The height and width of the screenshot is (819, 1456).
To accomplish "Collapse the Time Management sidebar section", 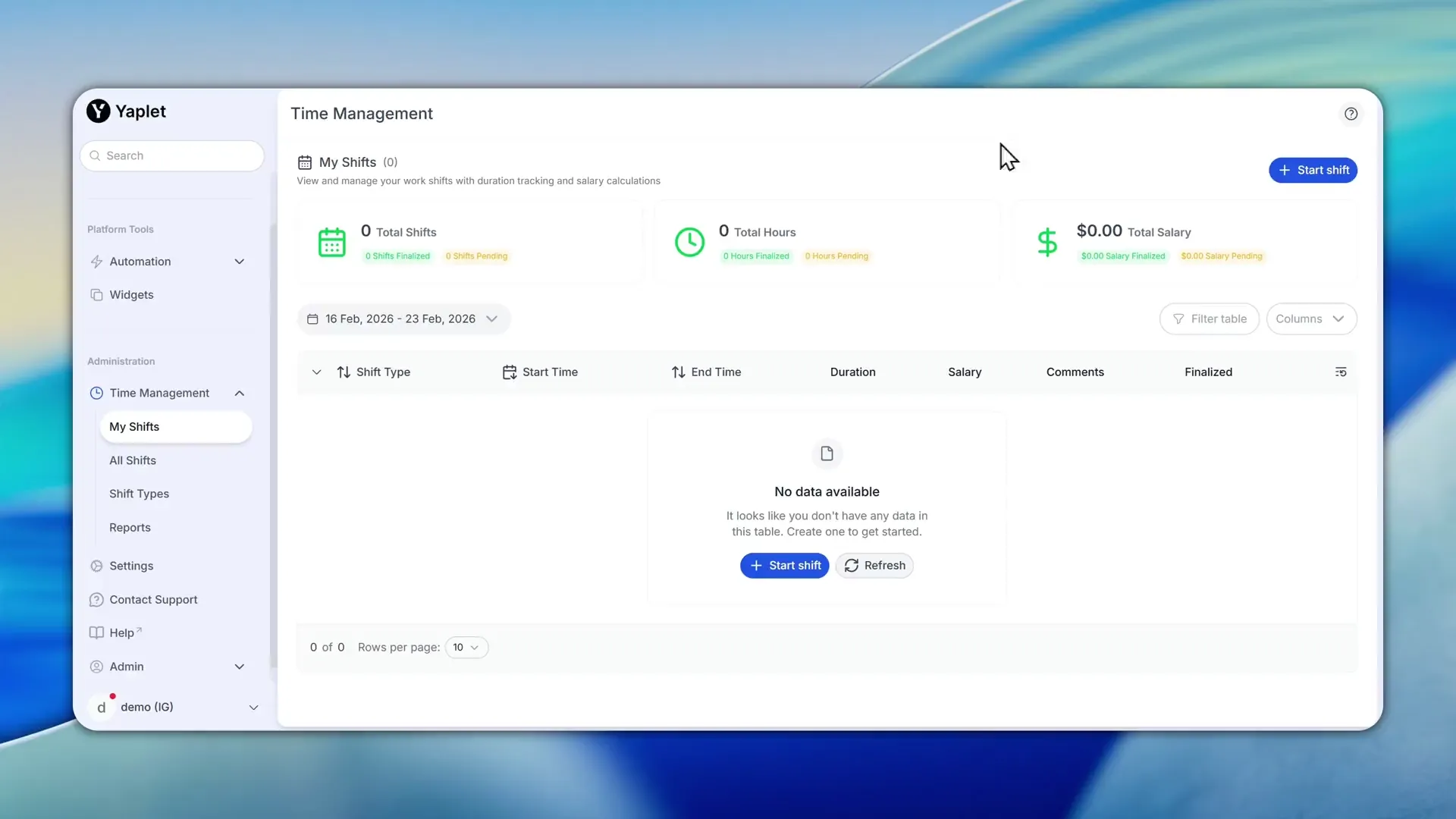I will (239, 393).
